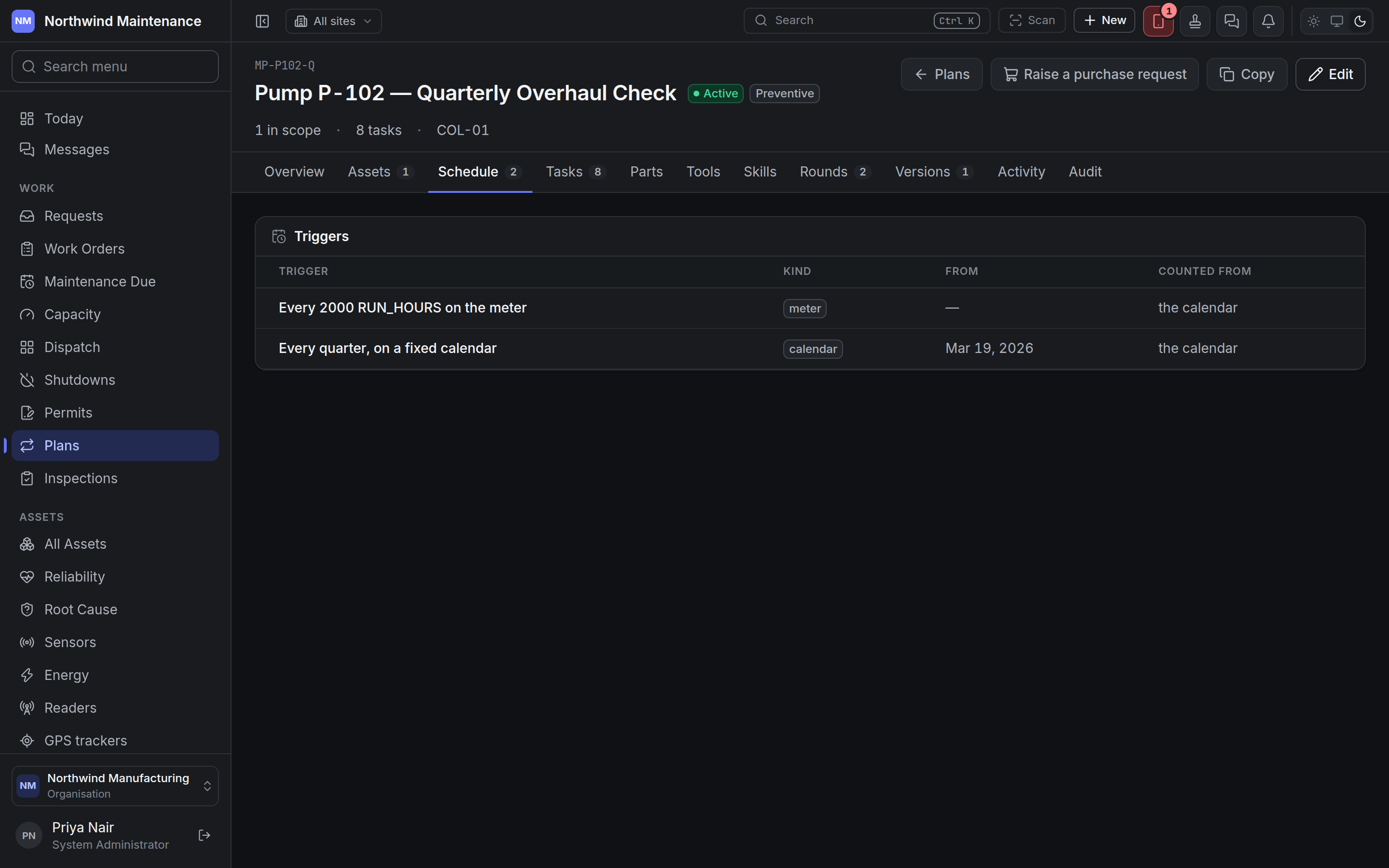
Task: Open the All sites dropdown
Action: (333, 21)
